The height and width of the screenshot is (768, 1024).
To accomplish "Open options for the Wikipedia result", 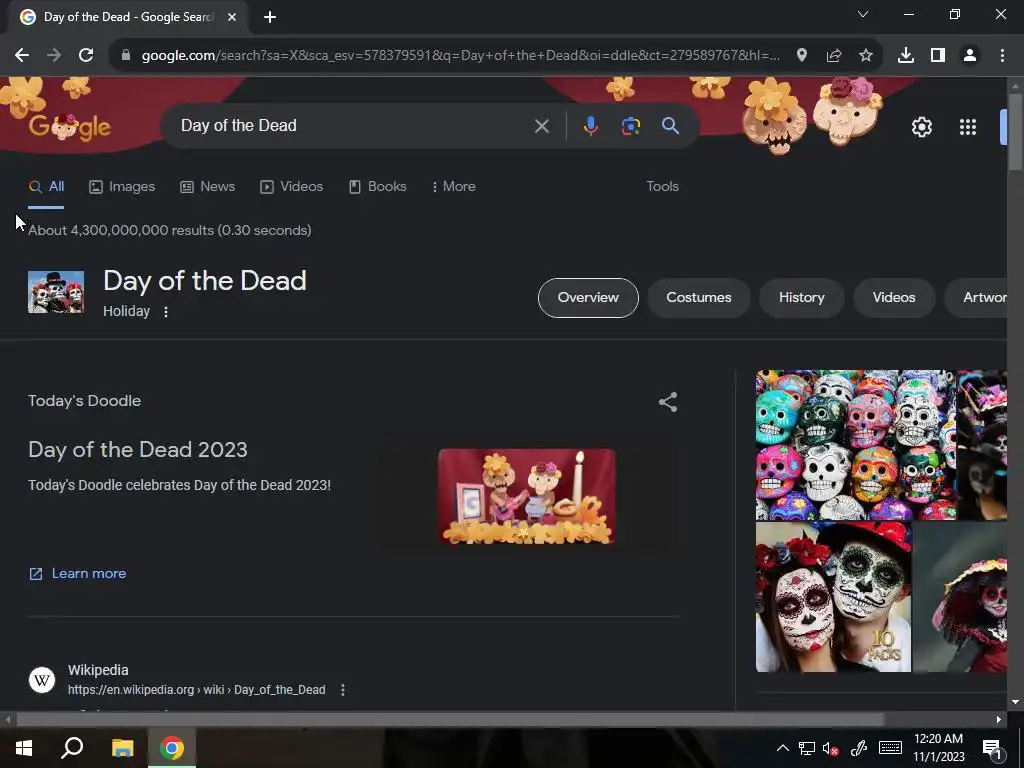I will pos(343,690).
